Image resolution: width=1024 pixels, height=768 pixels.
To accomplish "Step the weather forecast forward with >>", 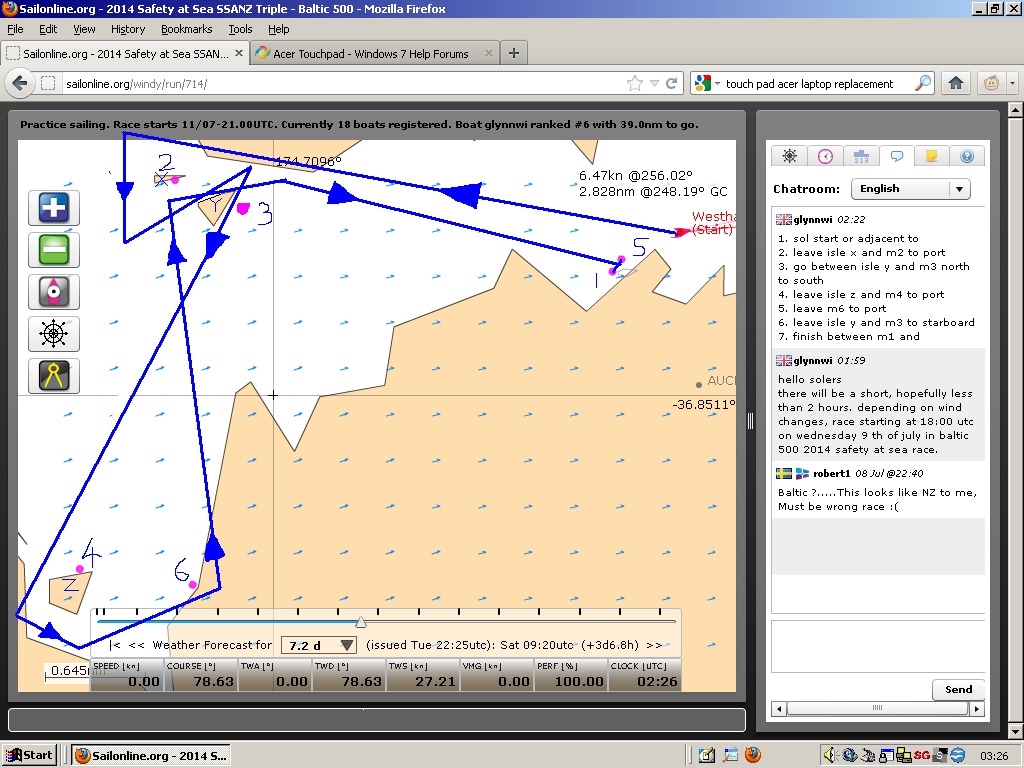I will click(x=654, y=645).
